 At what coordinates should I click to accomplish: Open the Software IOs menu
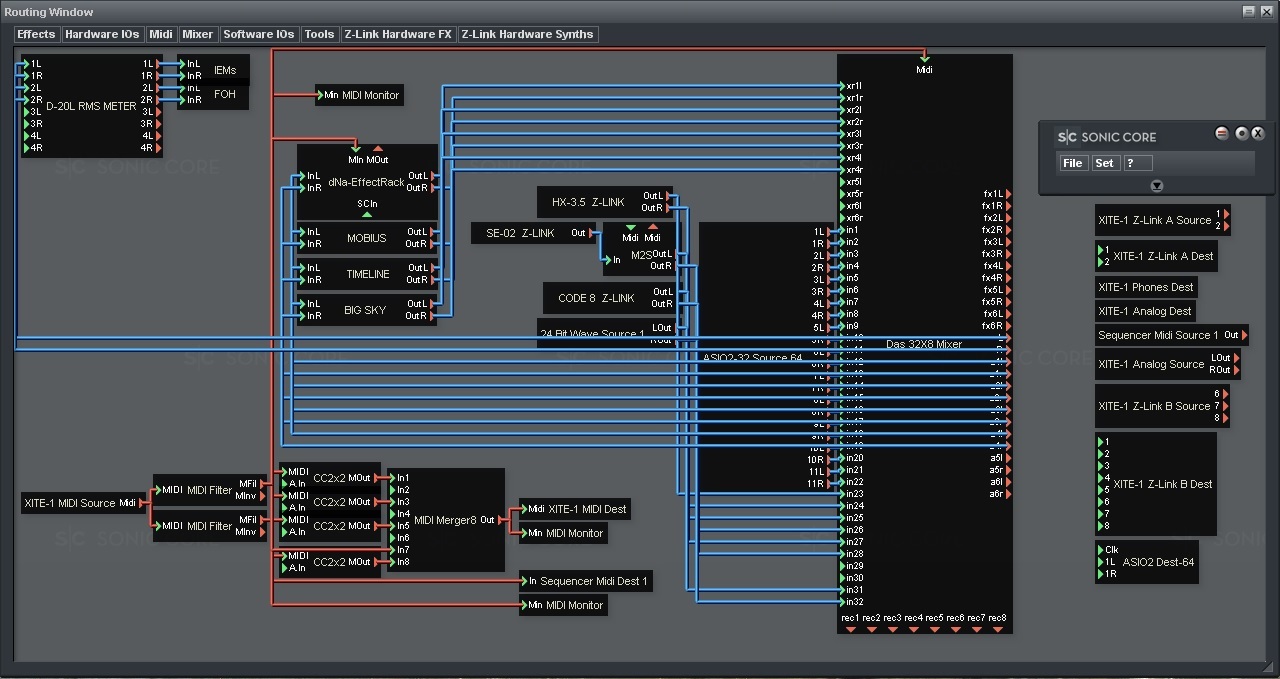258,34
